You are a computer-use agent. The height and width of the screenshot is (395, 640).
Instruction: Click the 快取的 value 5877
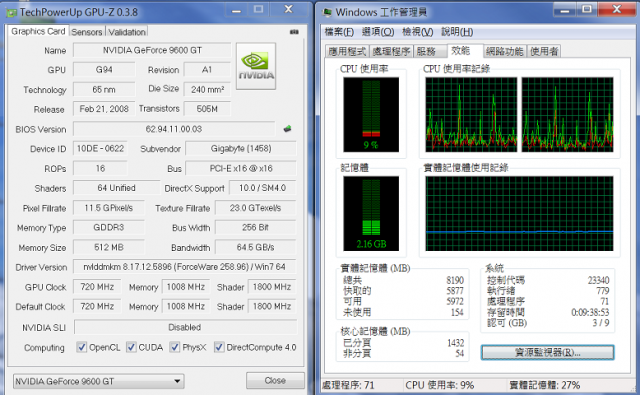[455, 291]
